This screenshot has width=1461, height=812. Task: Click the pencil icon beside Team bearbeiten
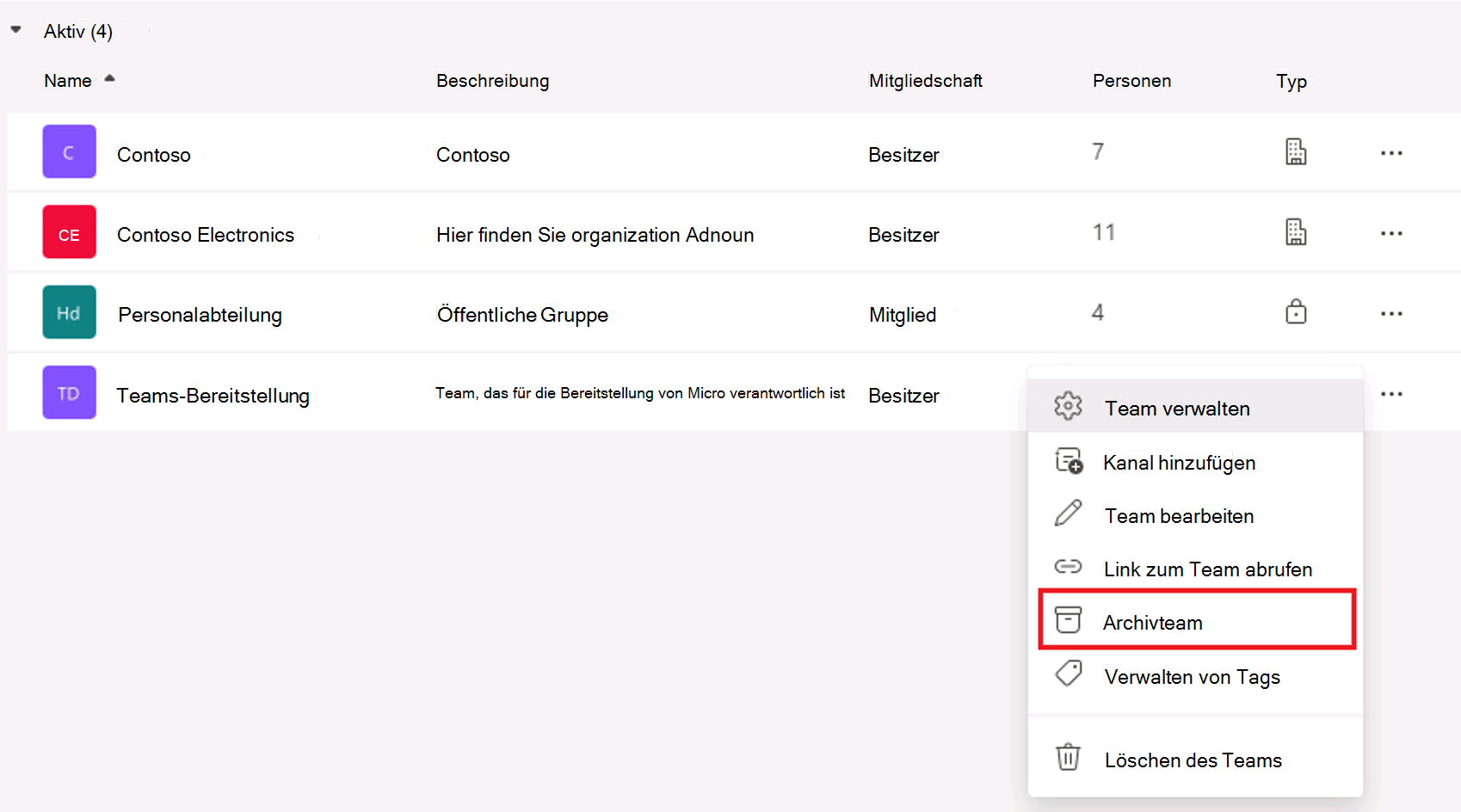click(x=1068, y=513)
